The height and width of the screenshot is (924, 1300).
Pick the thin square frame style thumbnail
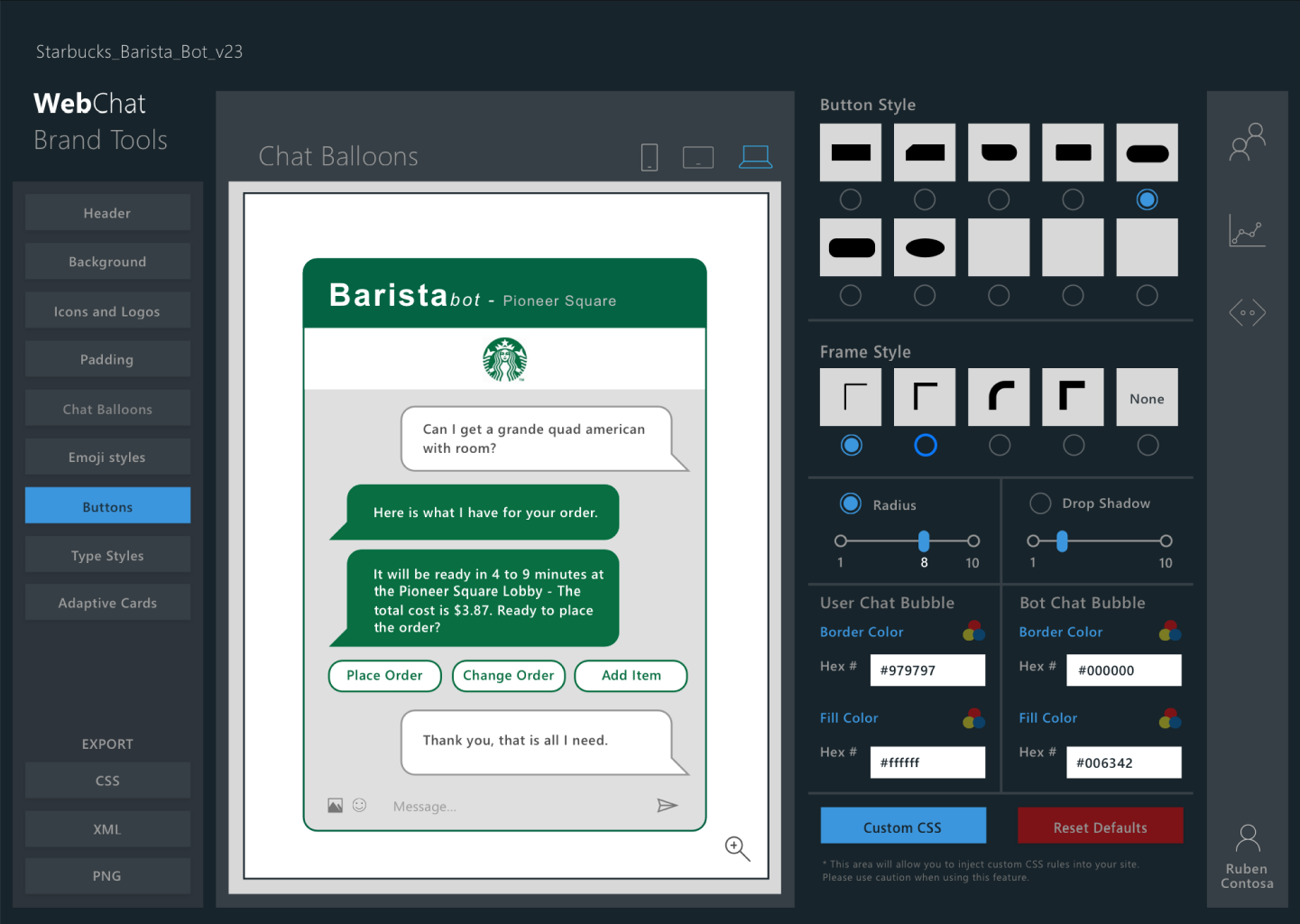point(851,397)
